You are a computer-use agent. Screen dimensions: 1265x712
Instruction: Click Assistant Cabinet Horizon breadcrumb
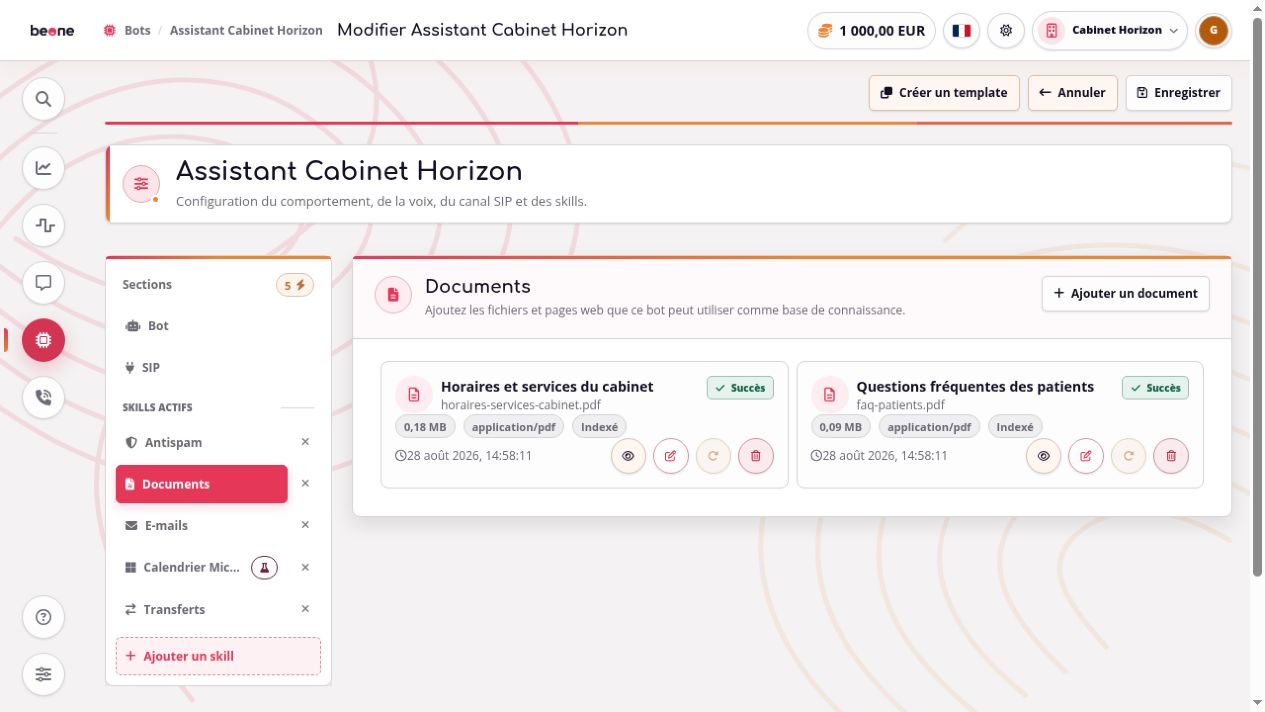tap(246, 30)
